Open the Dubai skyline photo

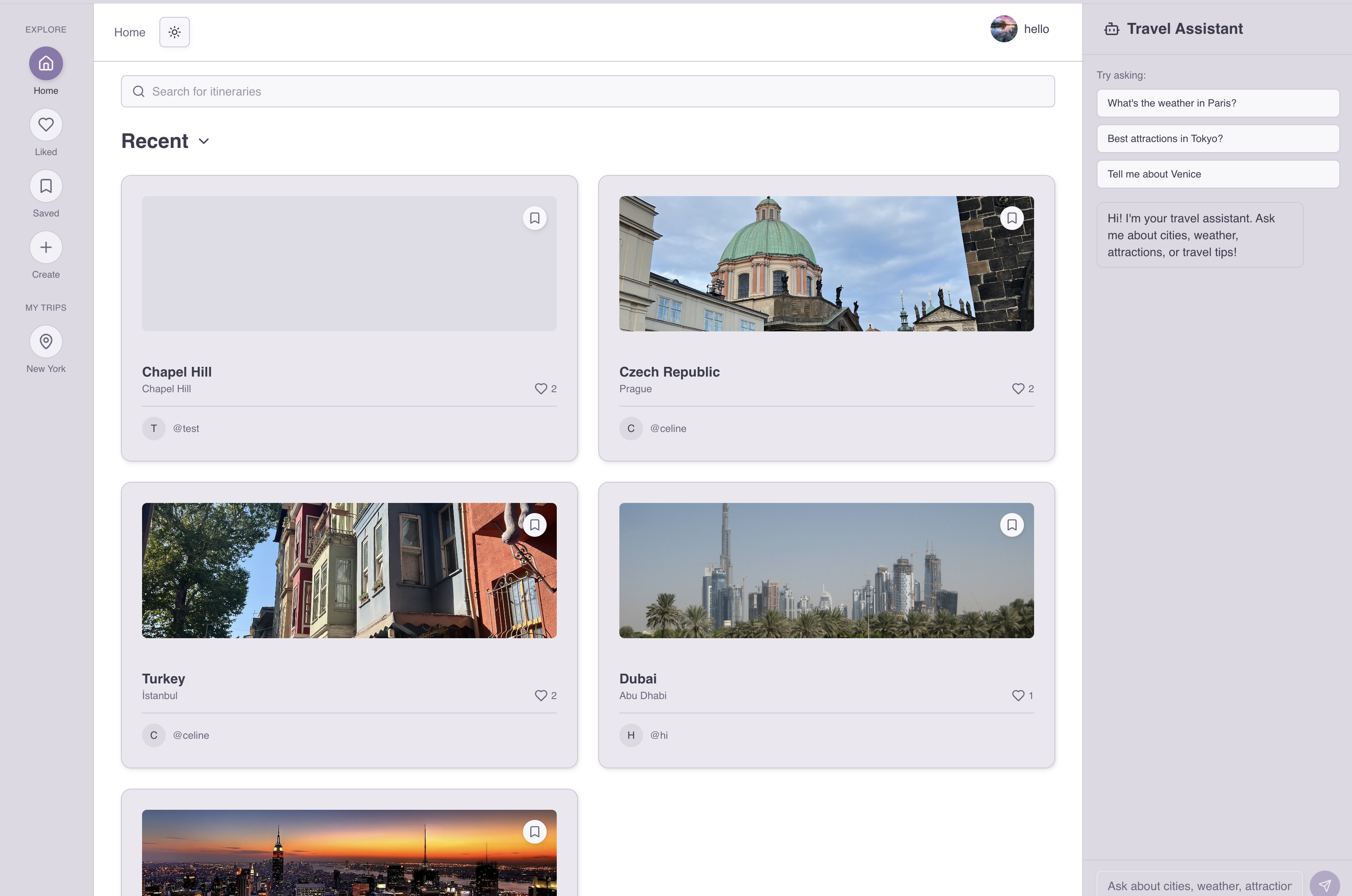point(826,571)
